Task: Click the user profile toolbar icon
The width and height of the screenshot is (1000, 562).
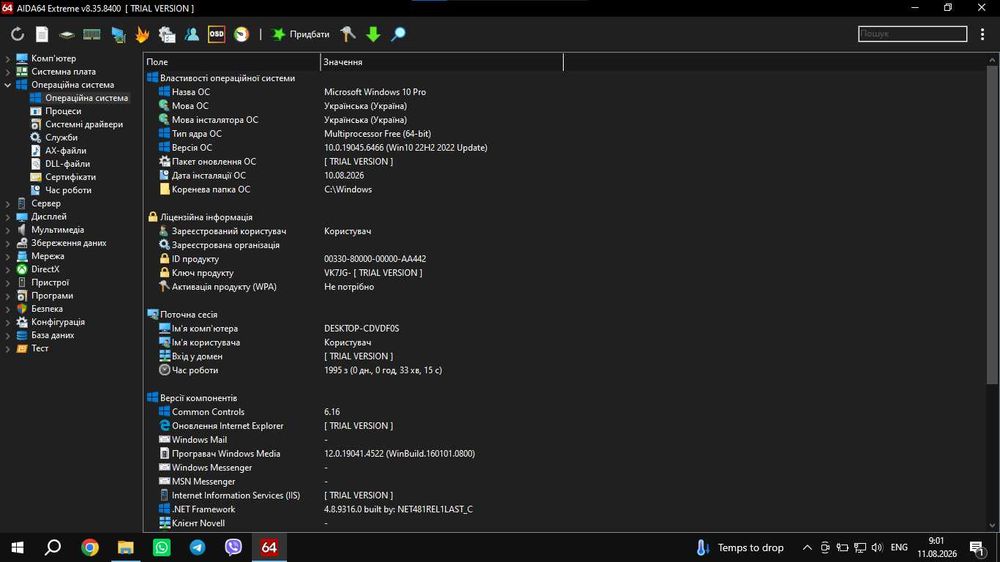Action: [x=191, y=34]
